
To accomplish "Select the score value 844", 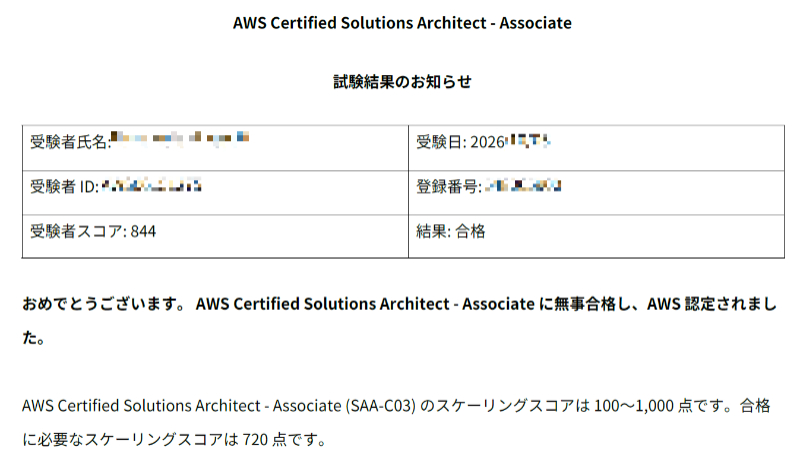I will coord(143,231).
